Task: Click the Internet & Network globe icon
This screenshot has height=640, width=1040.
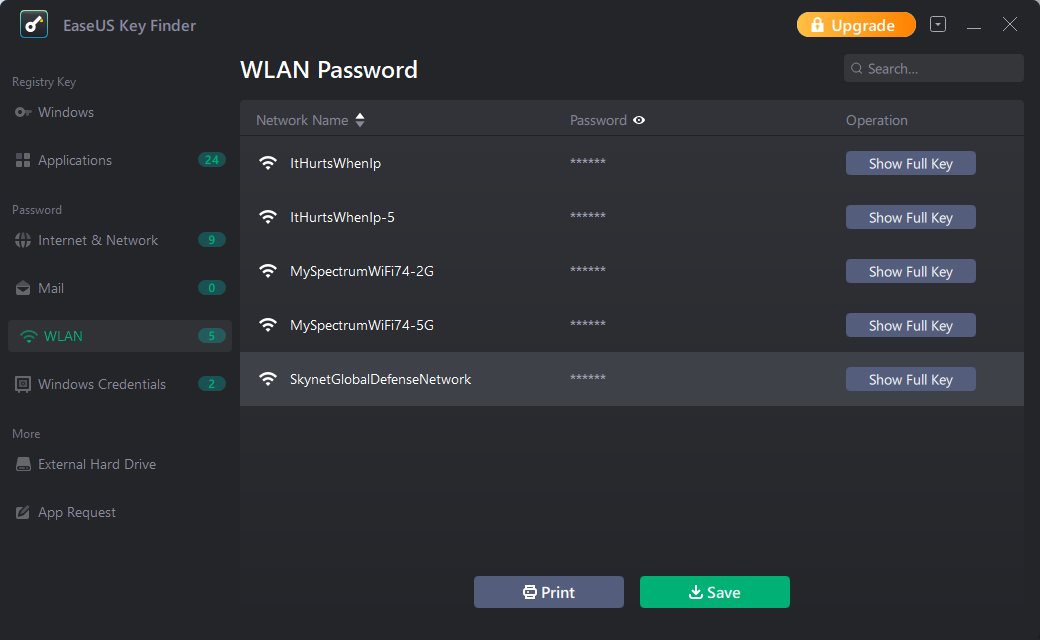Action: (x=23, y=240)
